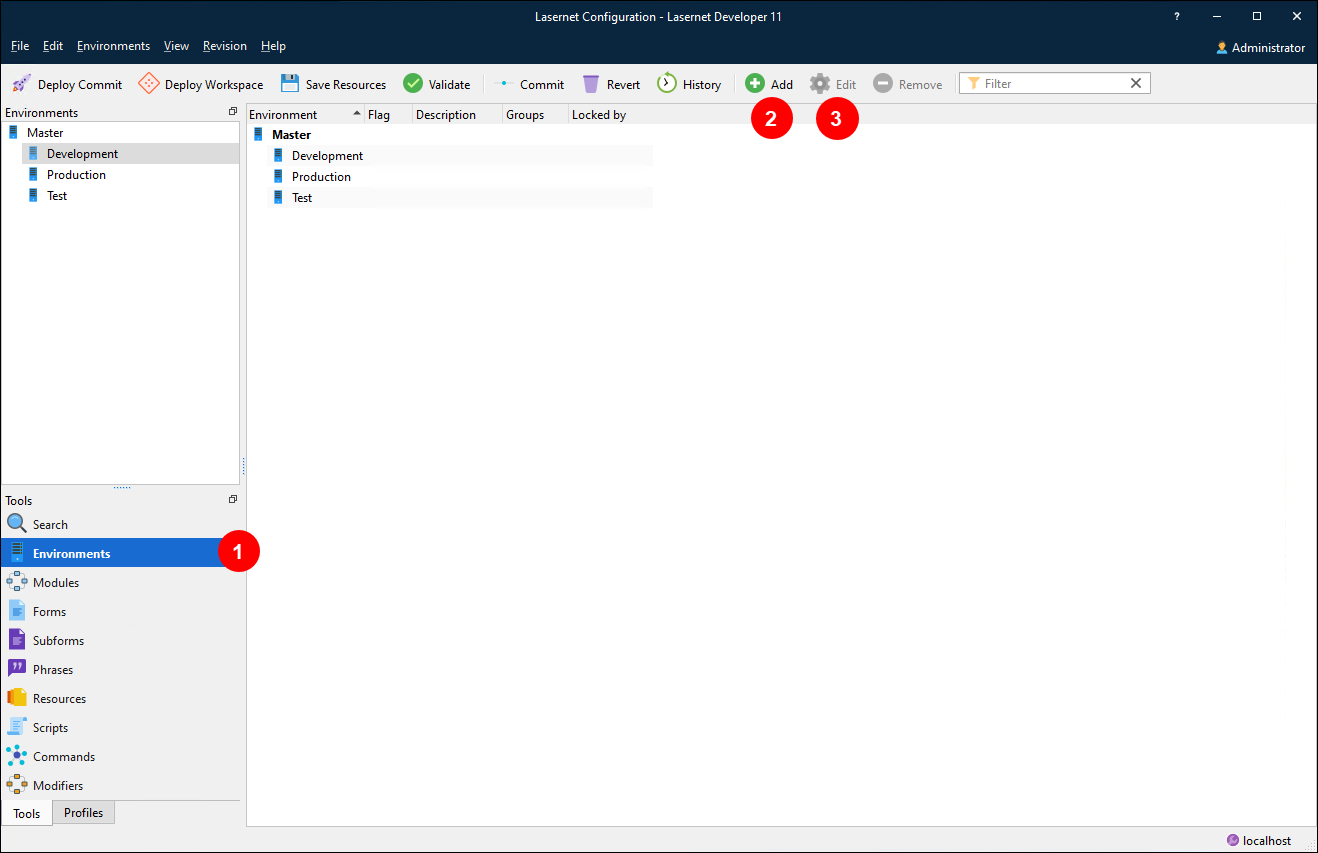1318x853 pixels.
Task: Click the Deploy Commit rocket icon
Action: (21, 84)
